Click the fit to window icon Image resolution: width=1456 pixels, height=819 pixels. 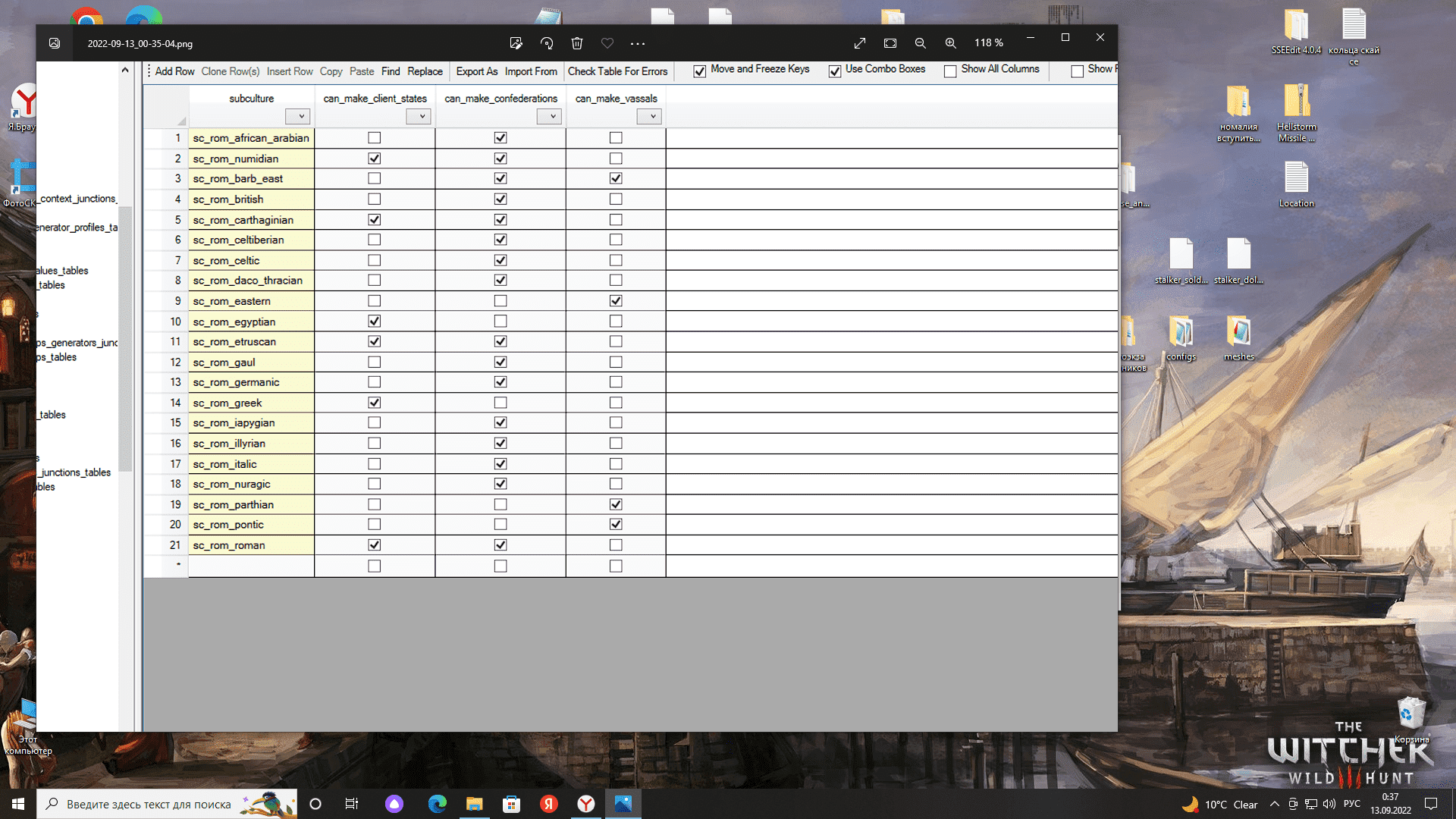tap(890, 43)
